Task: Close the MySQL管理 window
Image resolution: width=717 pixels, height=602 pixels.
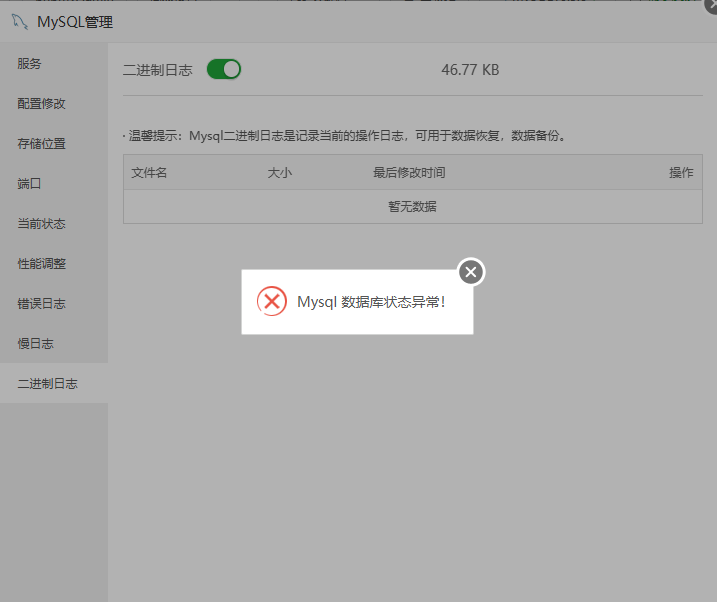Action: 712,4
